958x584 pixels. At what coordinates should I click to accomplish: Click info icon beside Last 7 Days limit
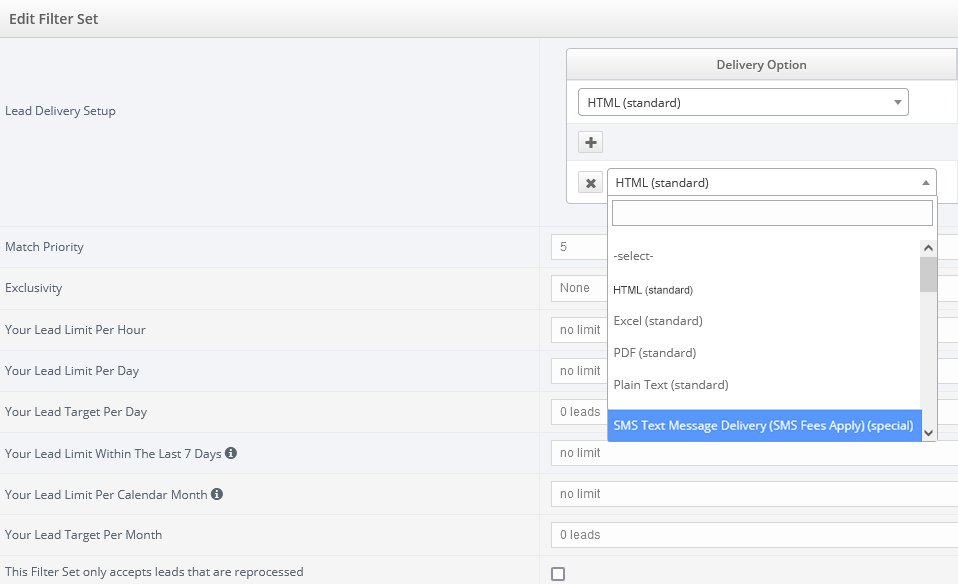(x=231, y=453)
